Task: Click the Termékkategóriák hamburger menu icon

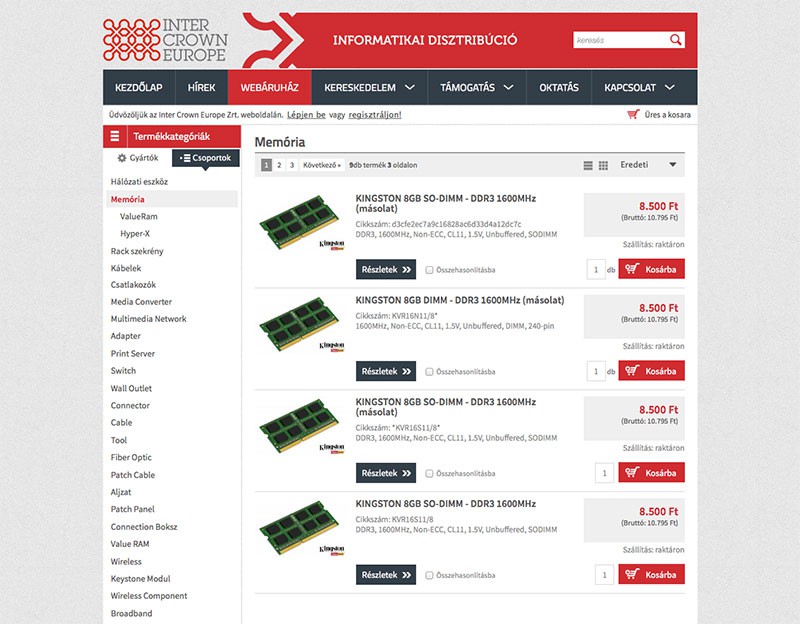Action: click(115, 136)
